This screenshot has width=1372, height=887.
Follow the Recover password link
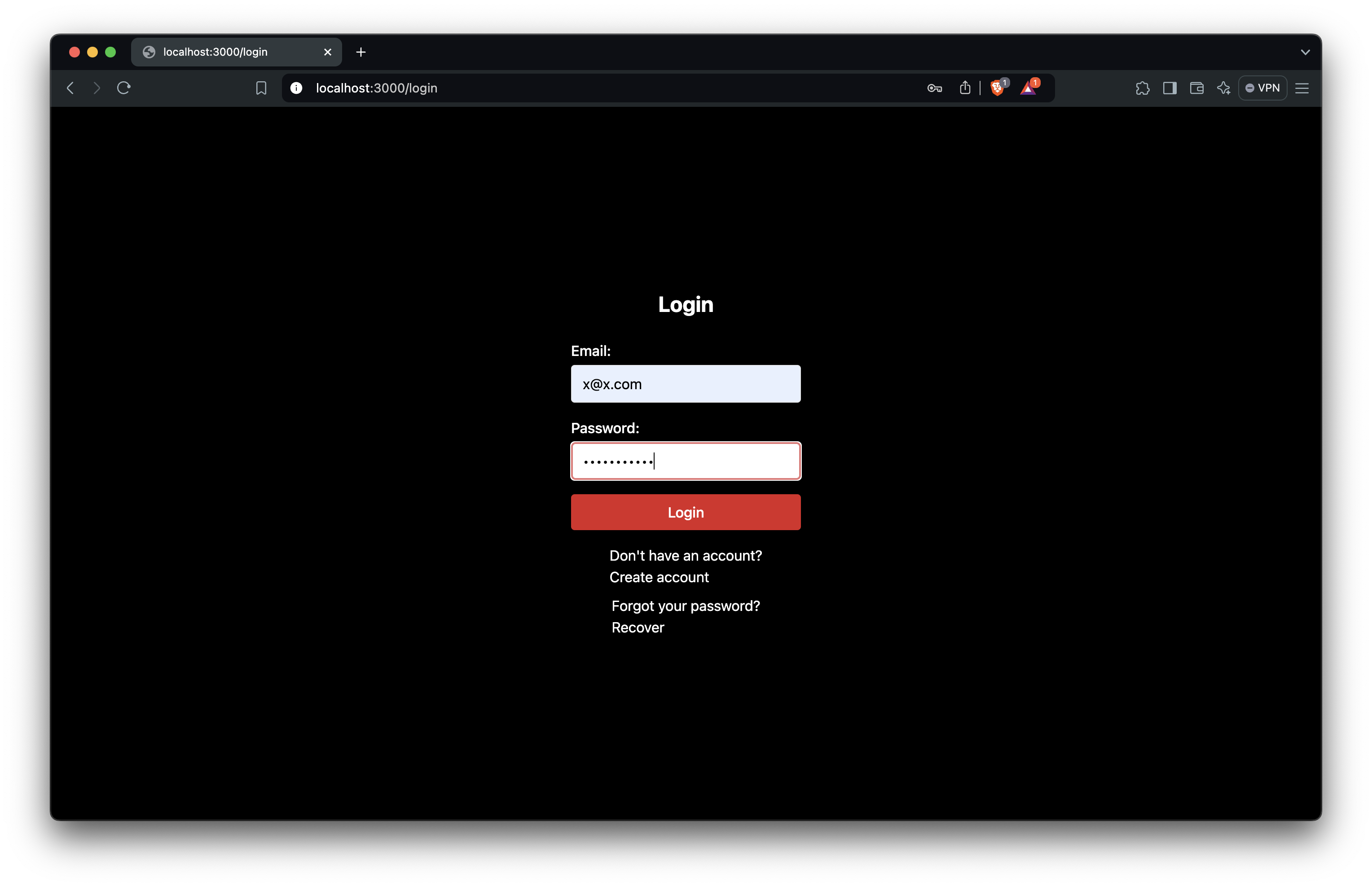(x=637, y=627)
